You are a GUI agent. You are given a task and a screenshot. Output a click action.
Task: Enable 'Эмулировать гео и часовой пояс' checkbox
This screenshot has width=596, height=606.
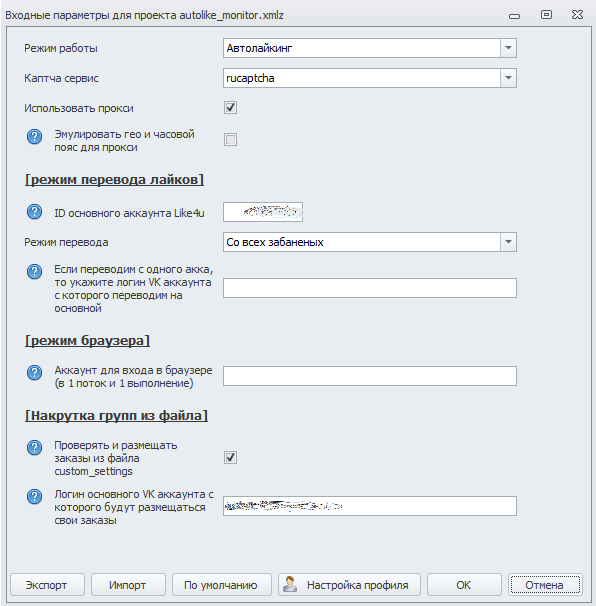pos(230,140)
